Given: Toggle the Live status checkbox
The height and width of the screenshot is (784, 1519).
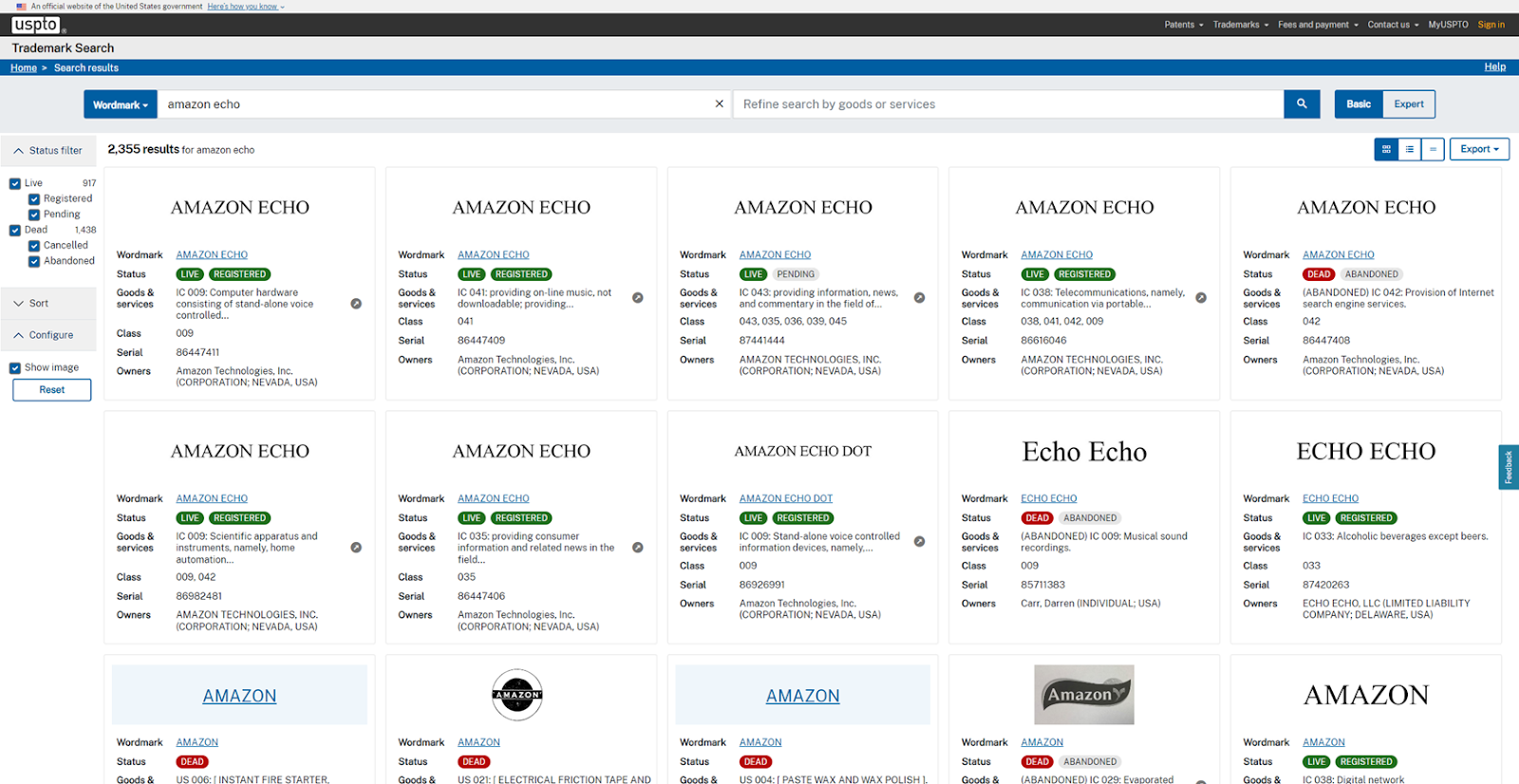Looking at the screenshot, I should (x=15, y=183).
